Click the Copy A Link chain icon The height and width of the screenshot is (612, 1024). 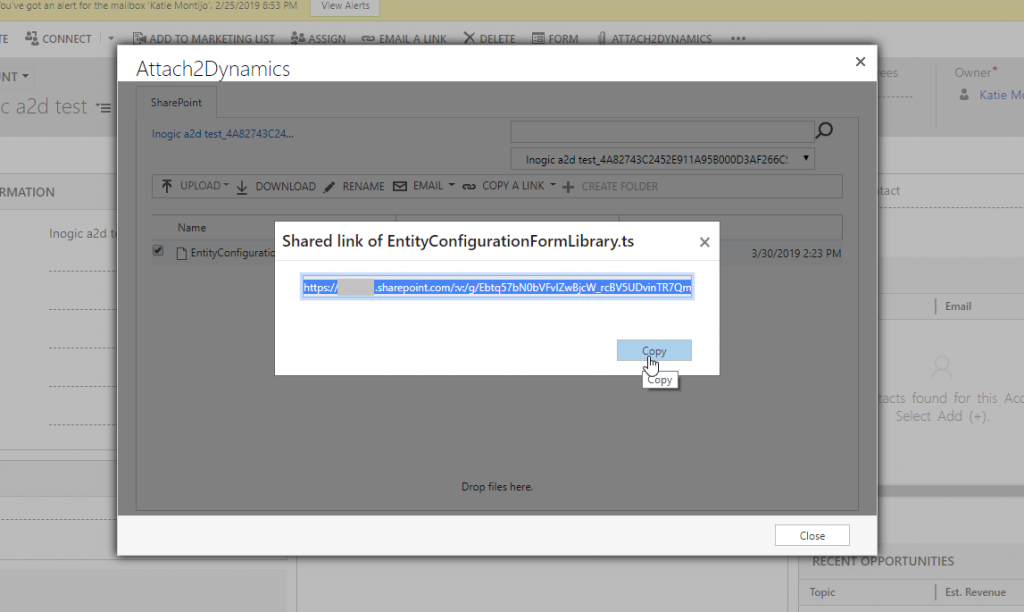coord(469,186)
